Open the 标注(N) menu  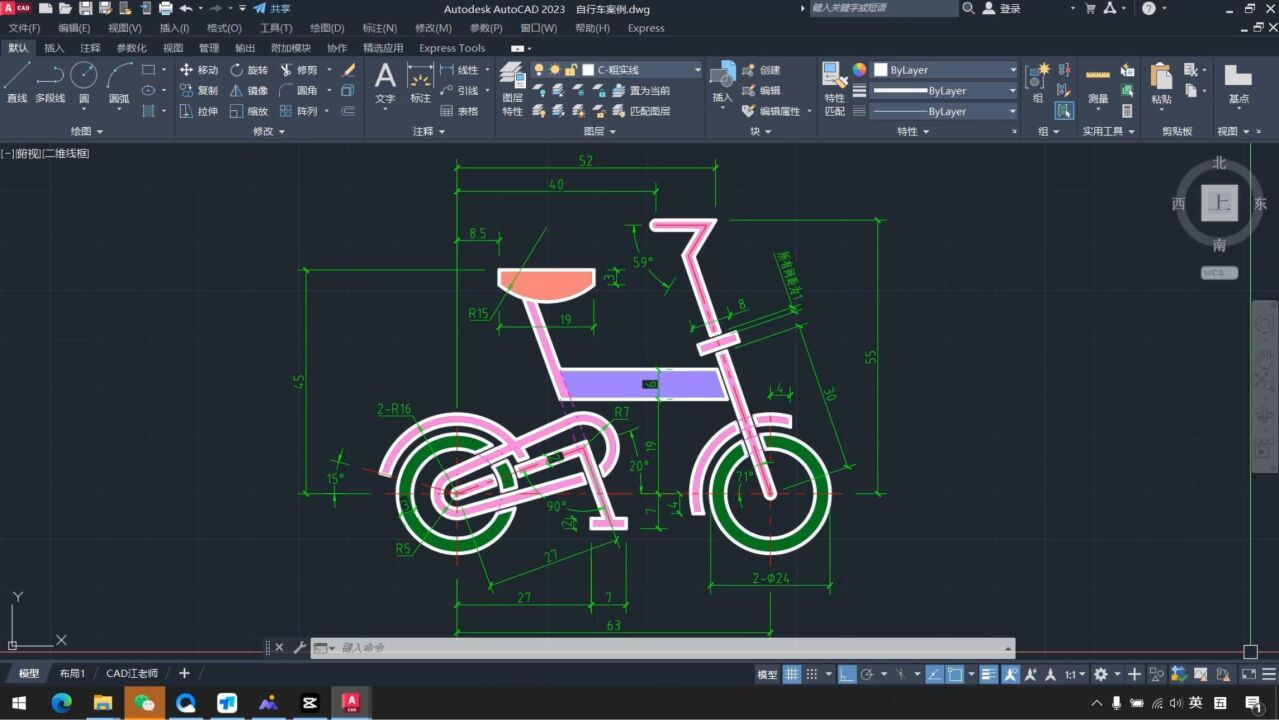tap(379, 28)
